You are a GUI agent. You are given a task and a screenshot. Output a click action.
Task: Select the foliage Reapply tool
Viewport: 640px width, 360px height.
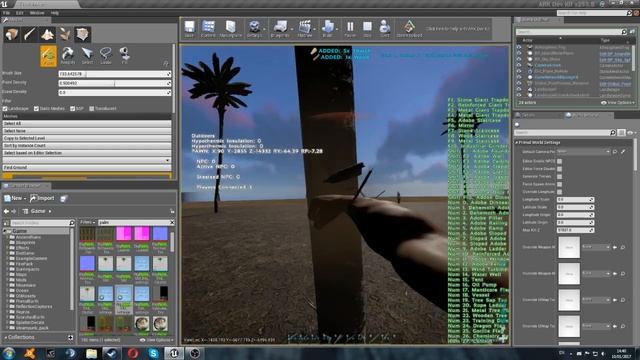pos(68,56)
